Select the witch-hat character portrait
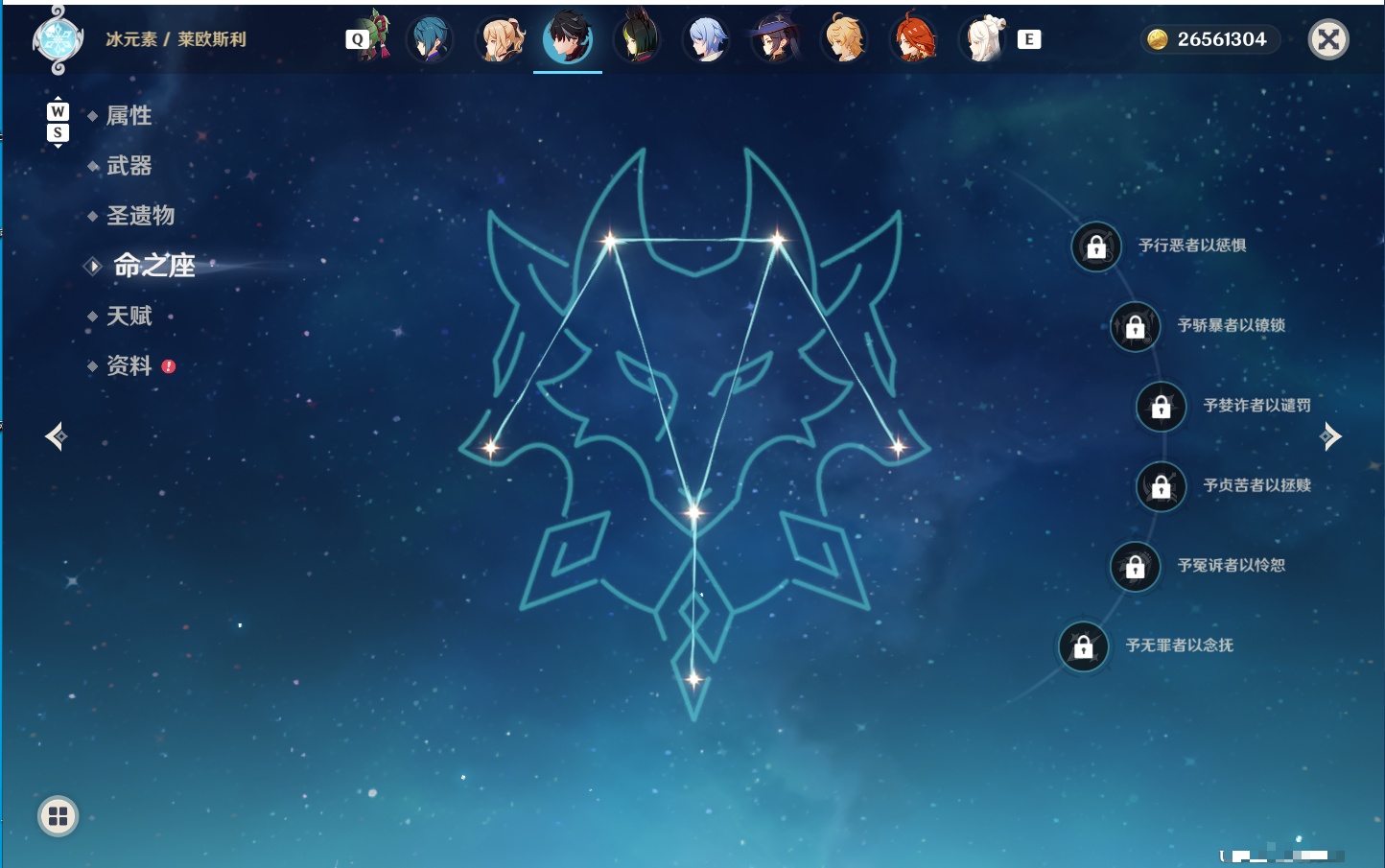1385x868 pixels. [776, 39]
